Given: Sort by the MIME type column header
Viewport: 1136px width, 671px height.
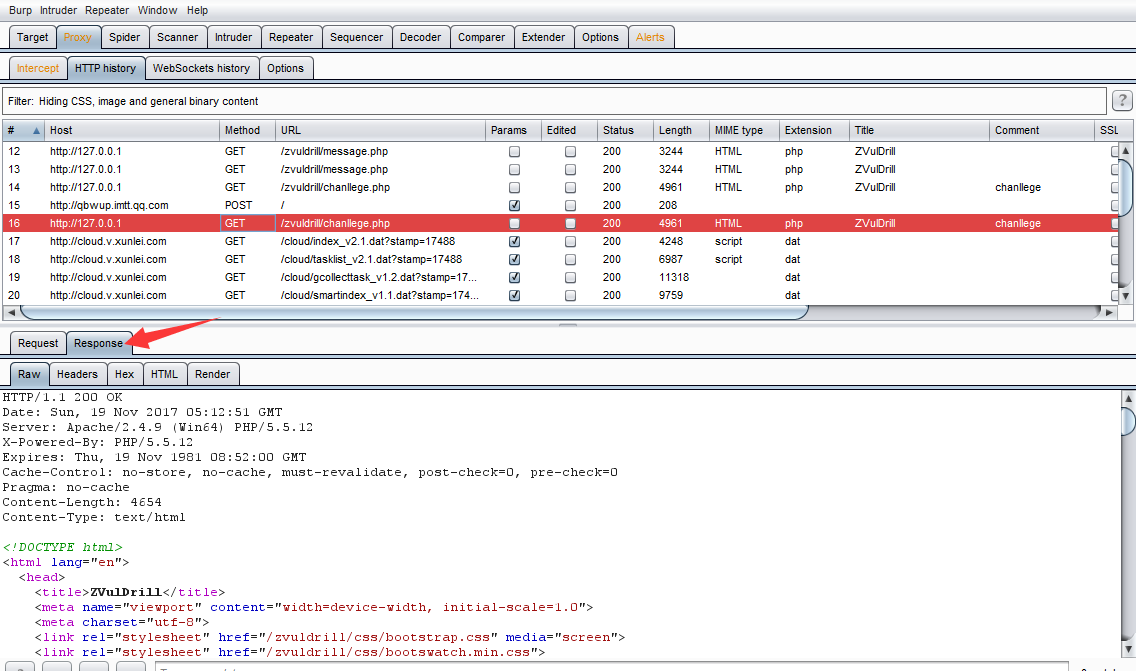Looking at the screenshot, I should coord(744,130).
